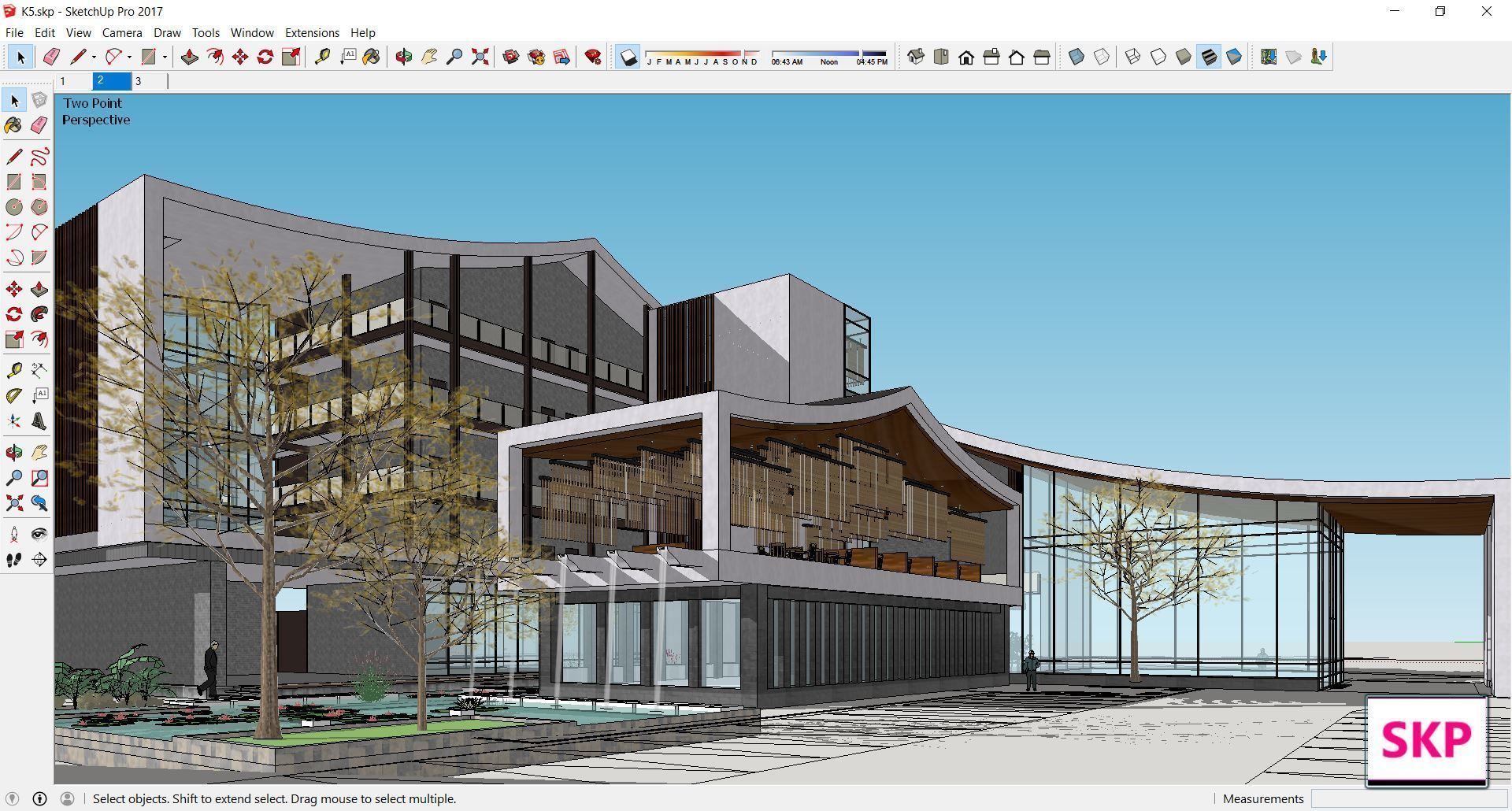Activate the Push/Pull tool

pos(189,57)
